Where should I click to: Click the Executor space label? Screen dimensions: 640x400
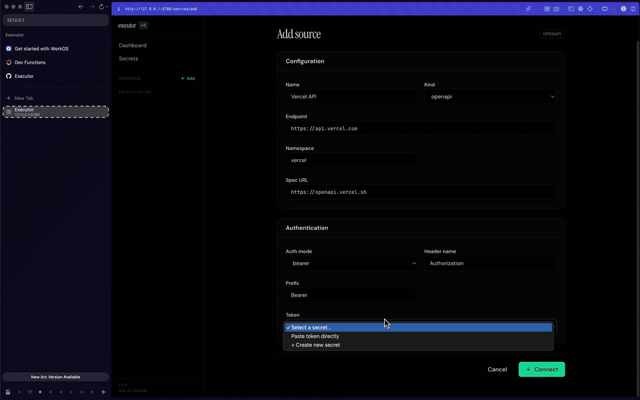tap(15, 35)
